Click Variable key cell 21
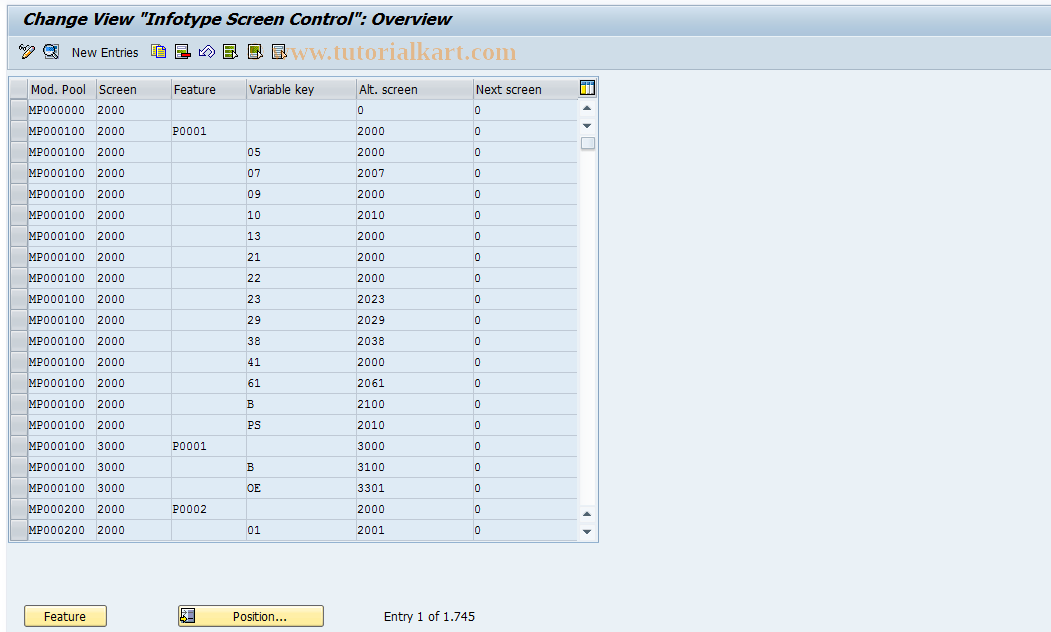This screenshot has width=1051, height=632. 301,257
